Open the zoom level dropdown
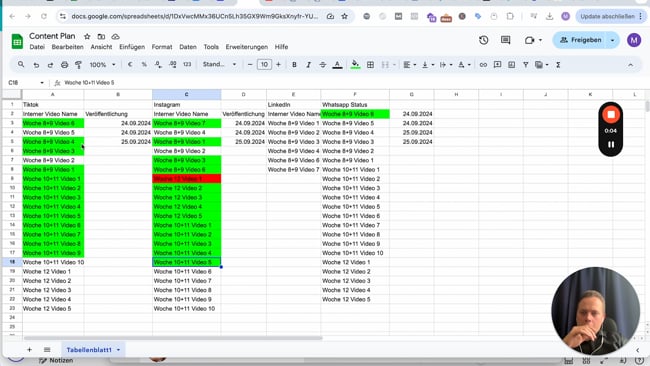Viewport: 650px width, 366px height. [102, 65]
